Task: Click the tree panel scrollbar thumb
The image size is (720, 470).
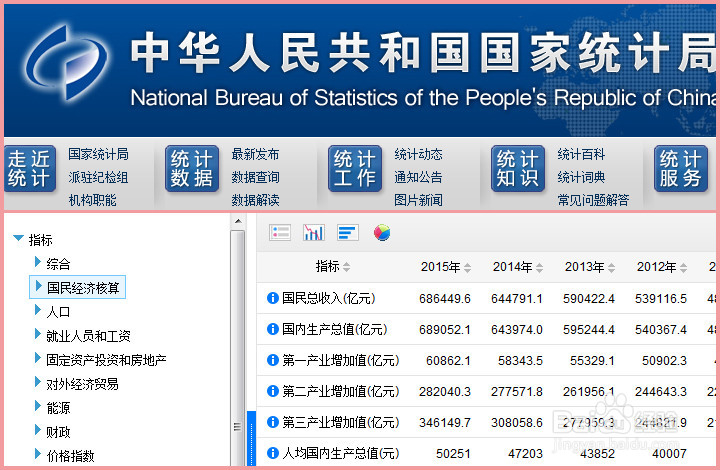Action: coord(237,349)
